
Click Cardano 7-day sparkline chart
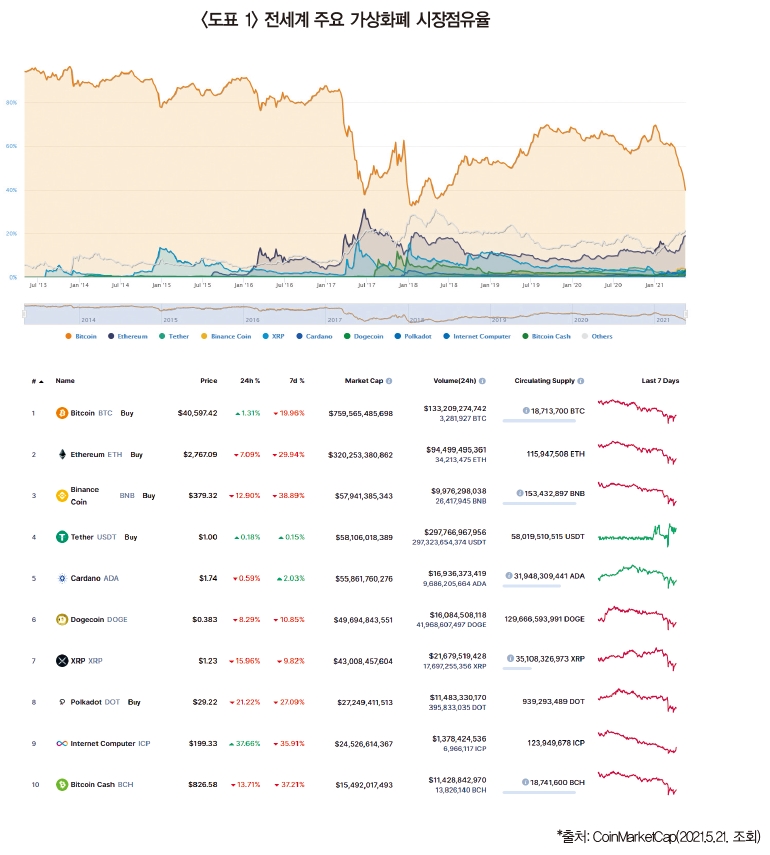637,576
